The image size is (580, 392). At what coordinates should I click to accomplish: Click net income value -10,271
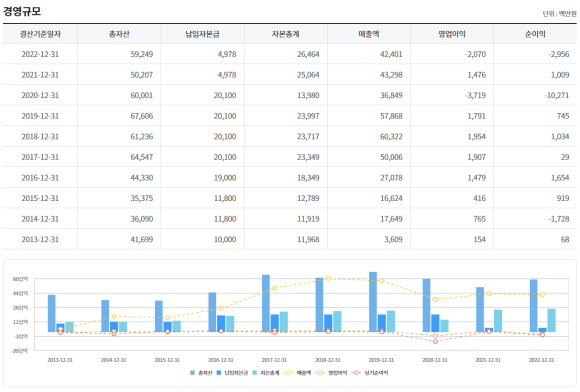[x=557, y=95]
